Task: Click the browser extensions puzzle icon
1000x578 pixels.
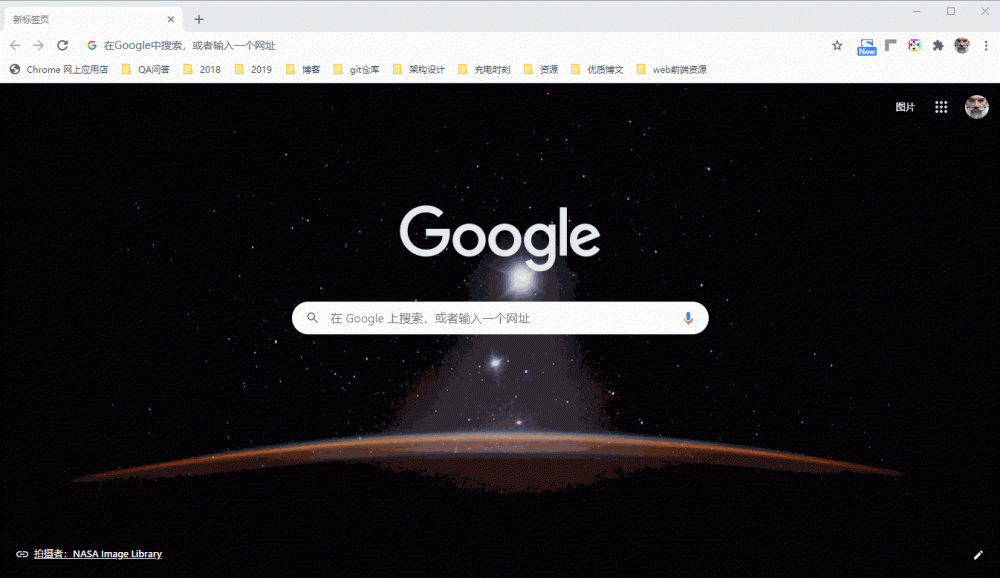Action: pyautogui.click(x=937, y=45)
